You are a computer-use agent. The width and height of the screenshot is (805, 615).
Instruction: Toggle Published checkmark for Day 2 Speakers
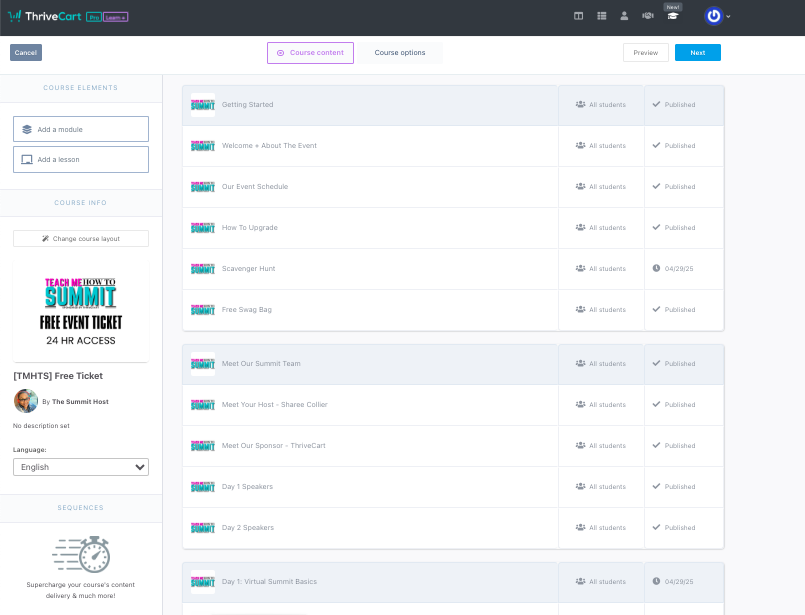click(x=656, y=527)
